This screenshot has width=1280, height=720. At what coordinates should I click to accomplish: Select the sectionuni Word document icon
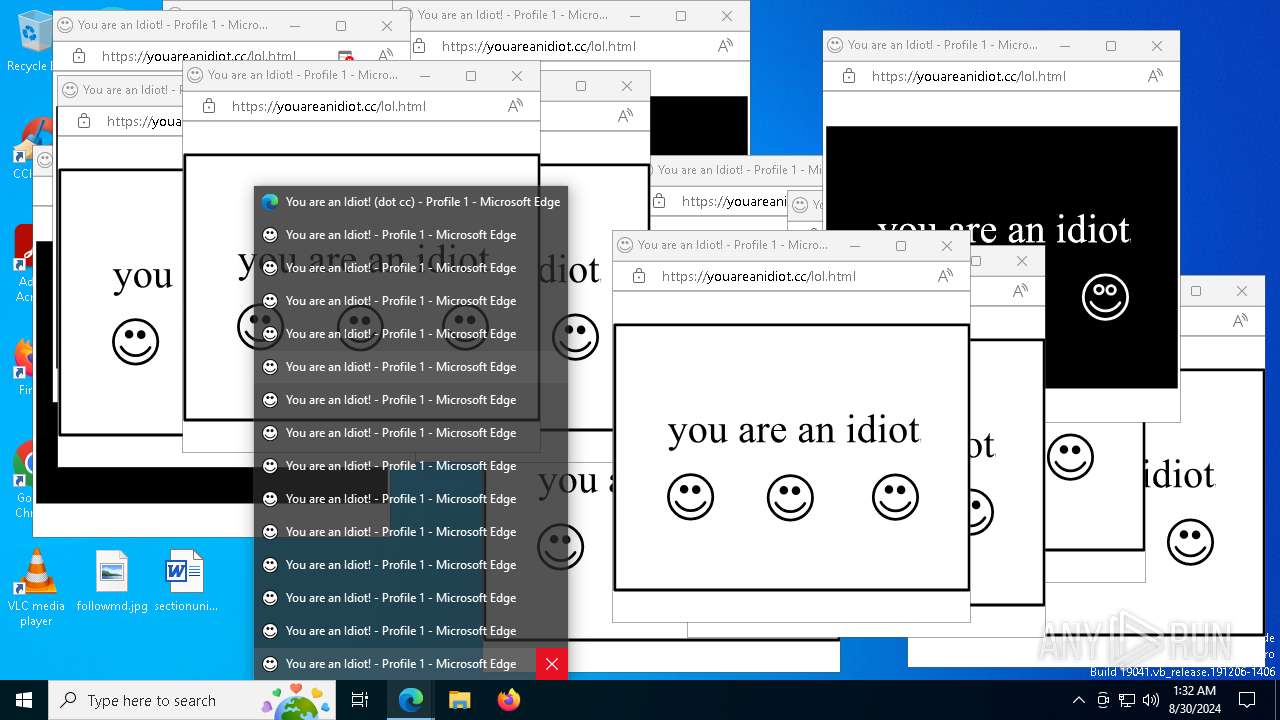point(186,582)
